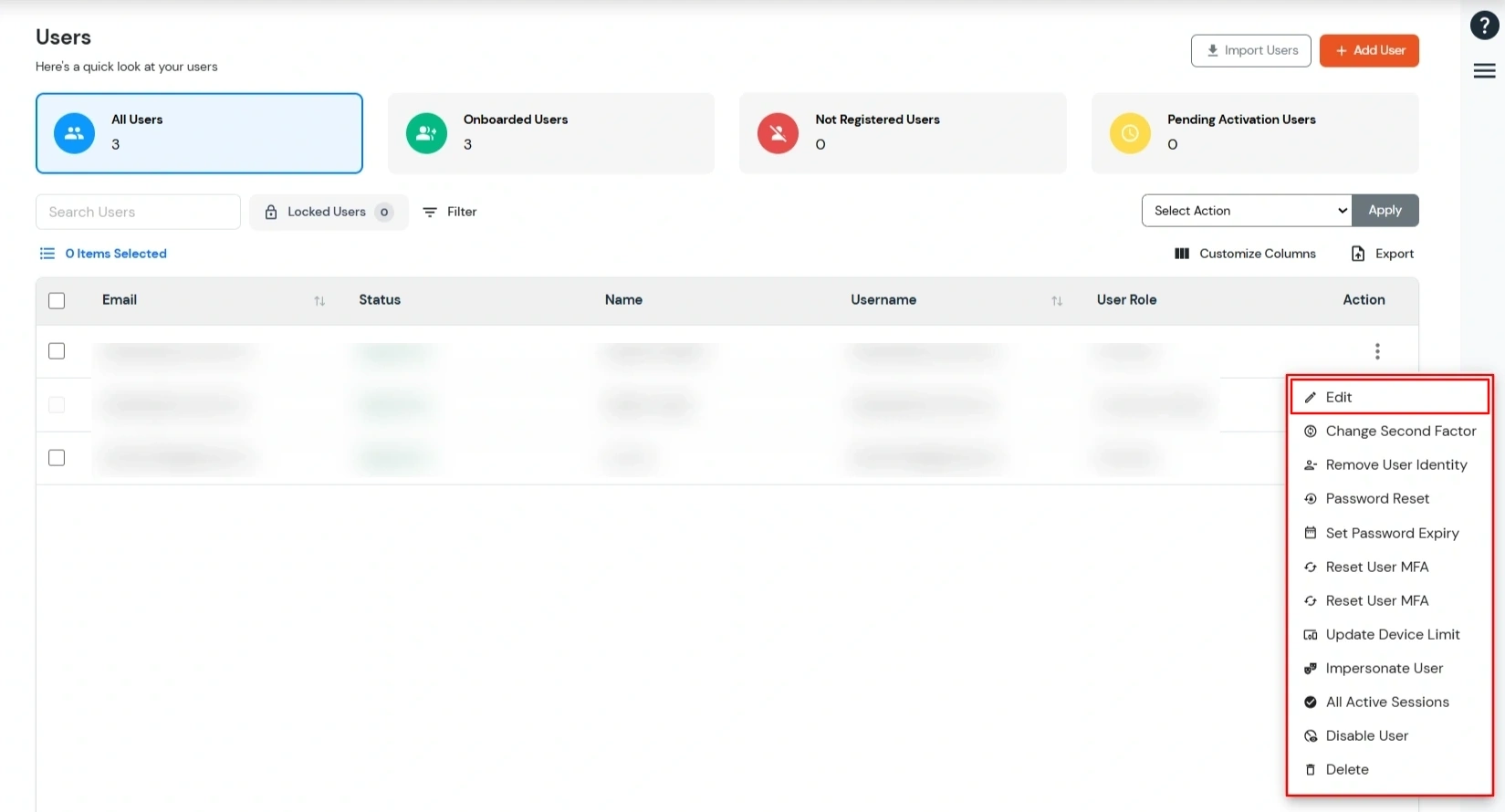The width and height of the screenshot is (1505, 812).
Task: Click the 0 Items Selected text
Action: point(116,254)
